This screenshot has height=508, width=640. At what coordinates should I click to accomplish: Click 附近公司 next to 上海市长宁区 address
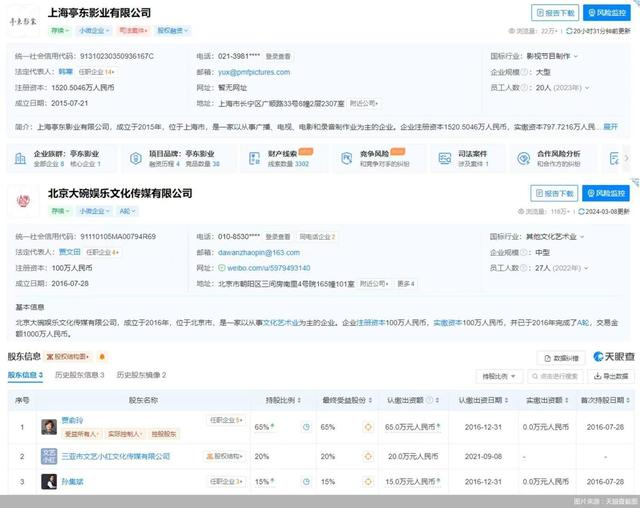(364, 104)
